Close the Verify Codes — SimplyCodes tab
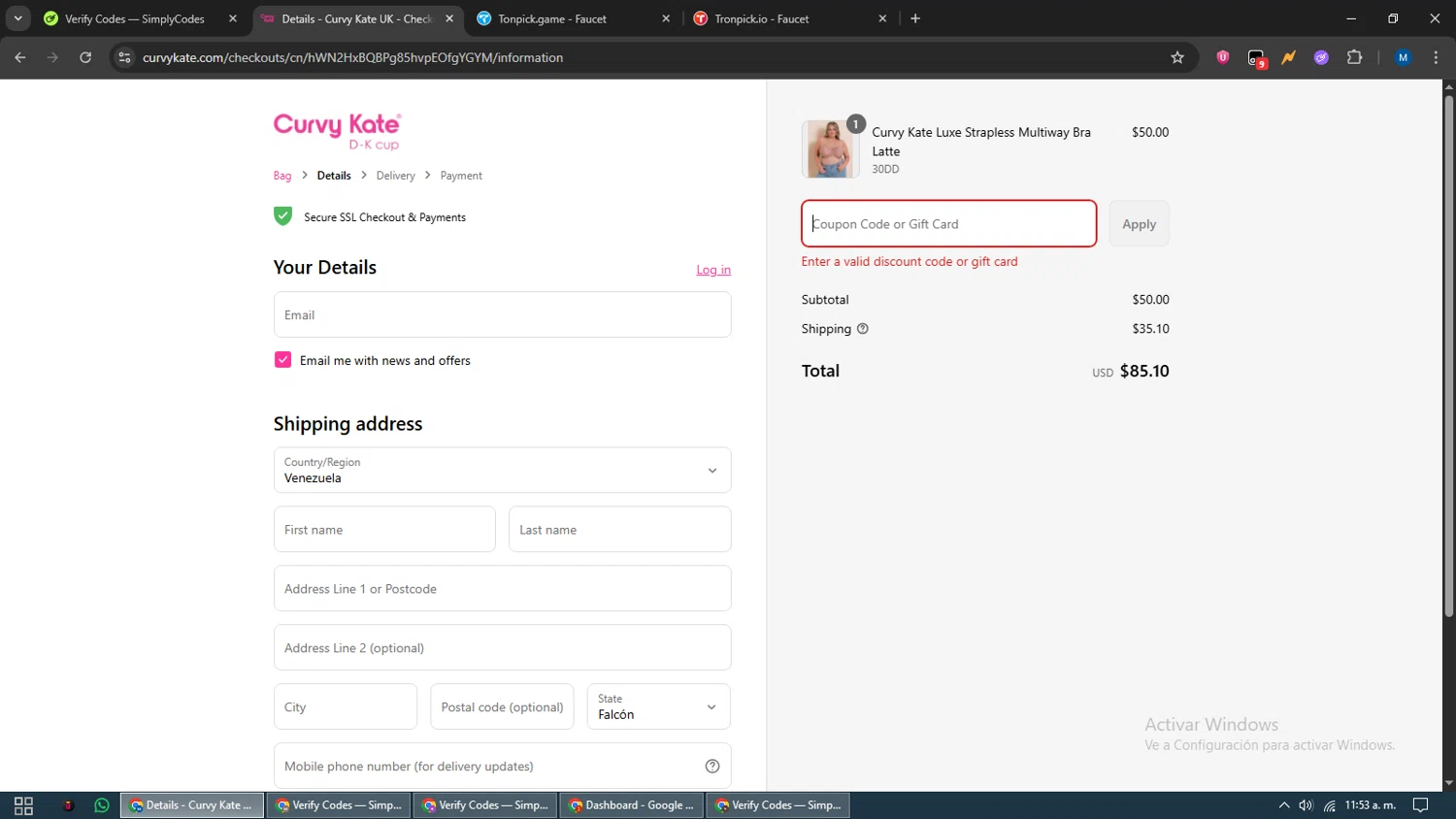 pyautogui.click(x=233, y=18)
